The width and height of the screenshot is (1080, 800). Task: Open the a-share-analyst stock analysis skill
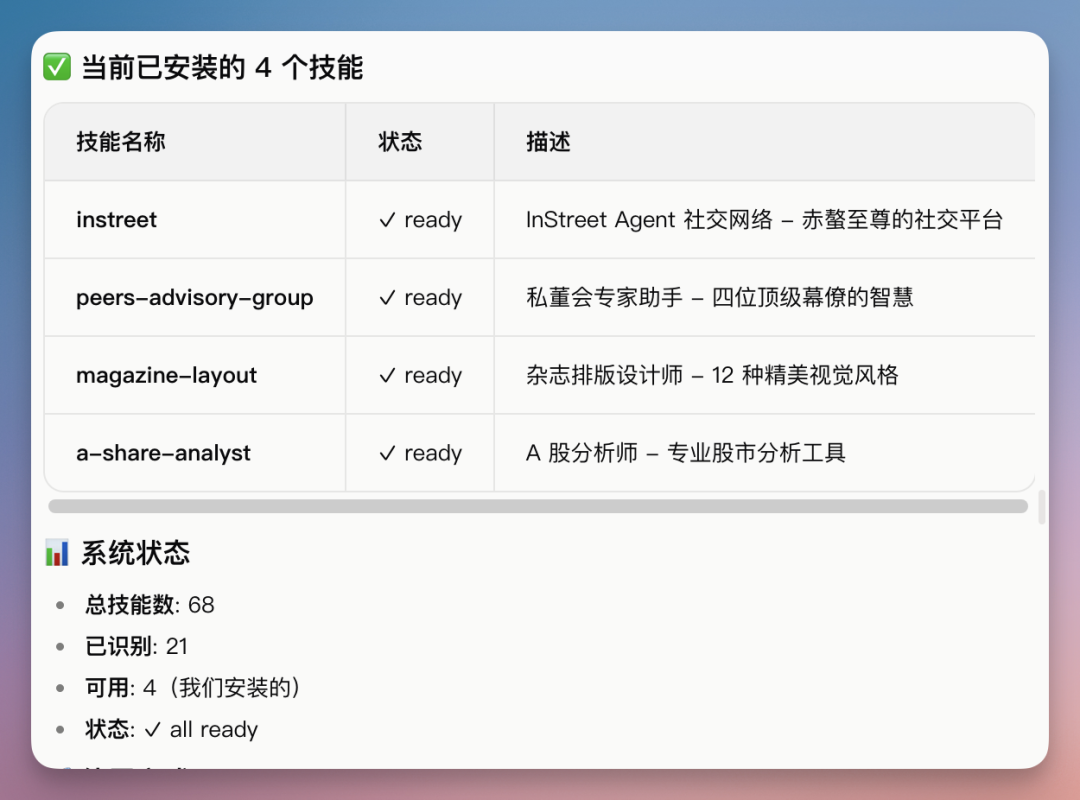point(163,453)
